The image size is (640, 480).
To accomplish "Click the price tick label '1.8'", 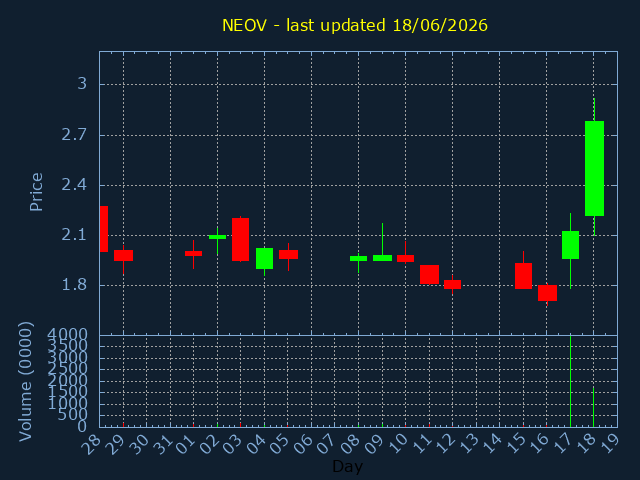I will coord(74,285).
